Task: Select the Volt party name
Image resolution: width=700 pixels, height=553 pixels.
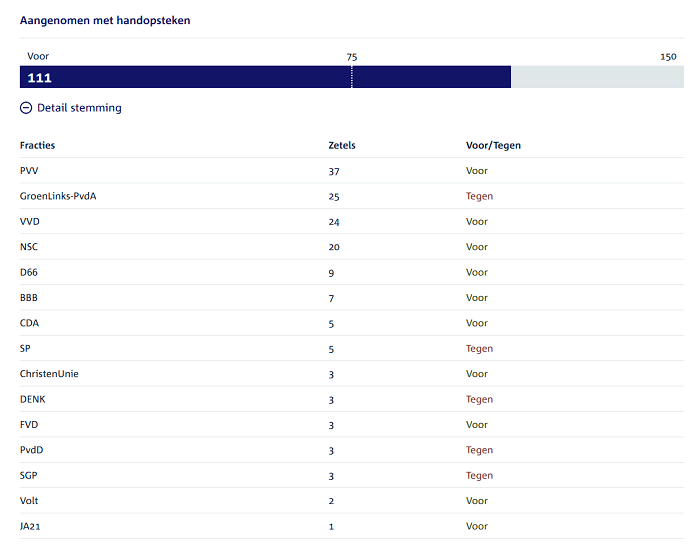Action: coord(29,501)
